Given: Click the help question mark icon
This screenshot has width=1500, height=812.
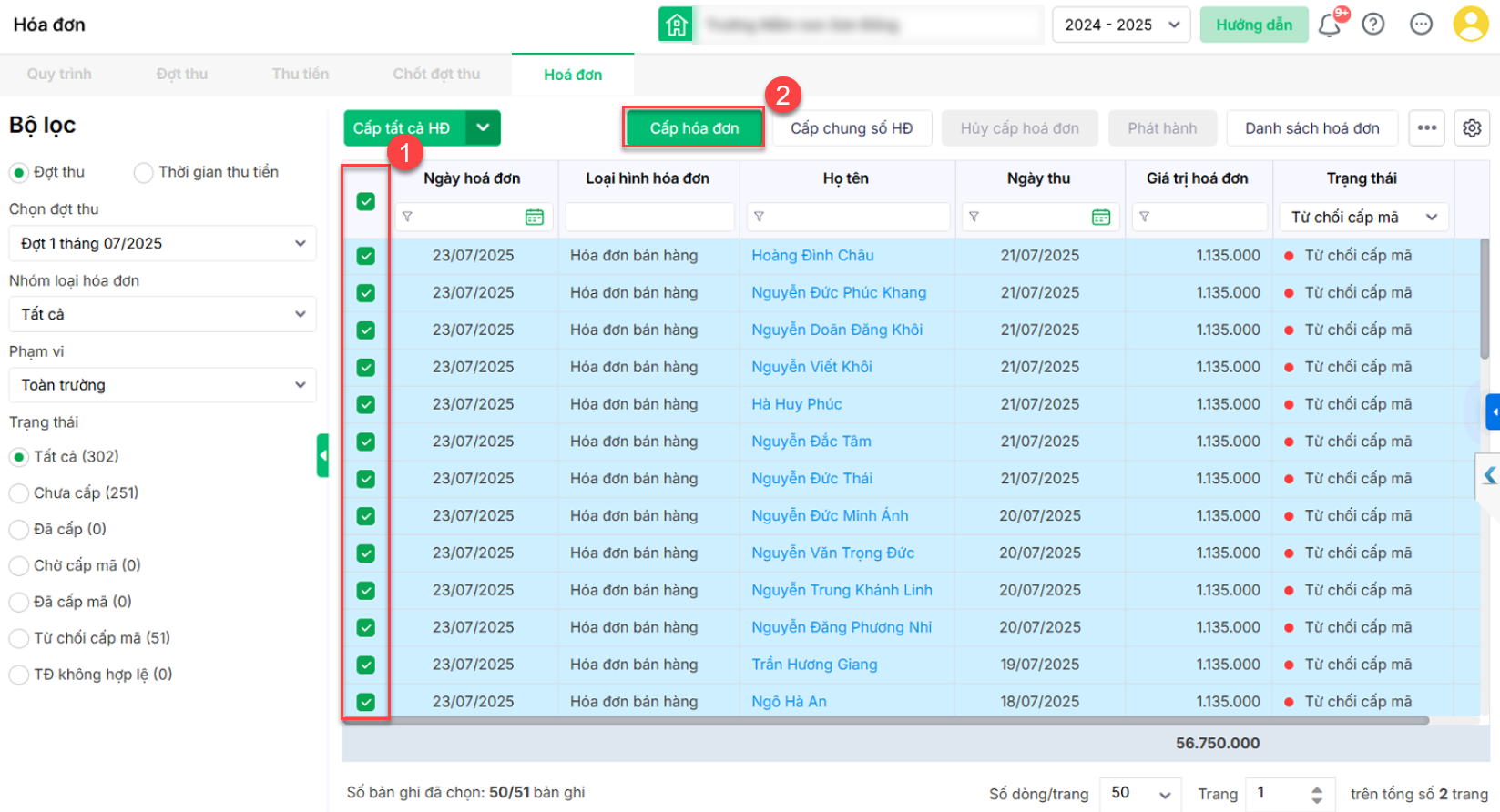Looking at the screenshot, I should click(x=1373, y=25).
